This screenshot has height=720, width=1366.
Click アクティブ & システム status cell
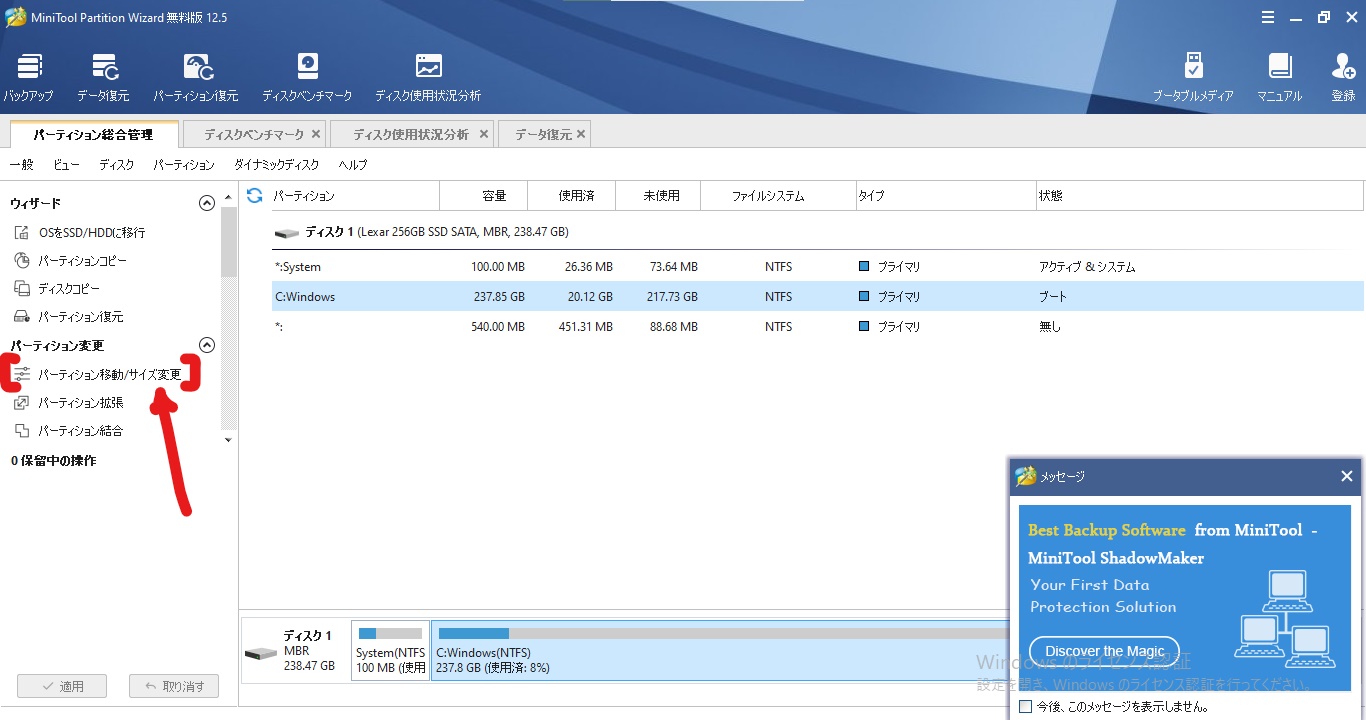tap(1087, 267)
